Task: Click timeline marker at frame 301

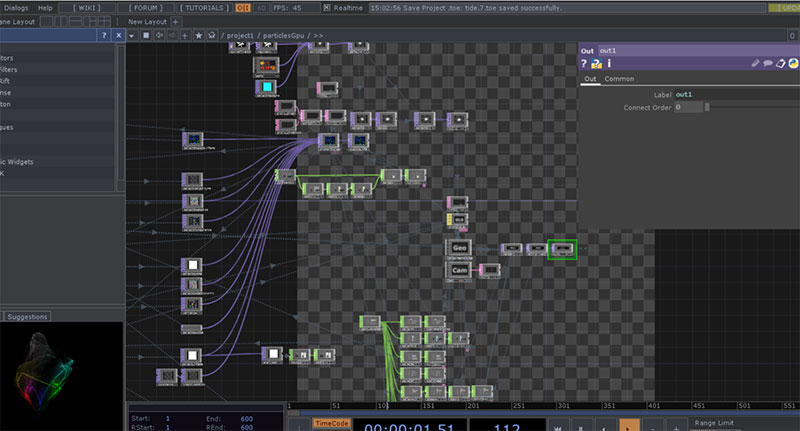Action: [x=563, y=405]
